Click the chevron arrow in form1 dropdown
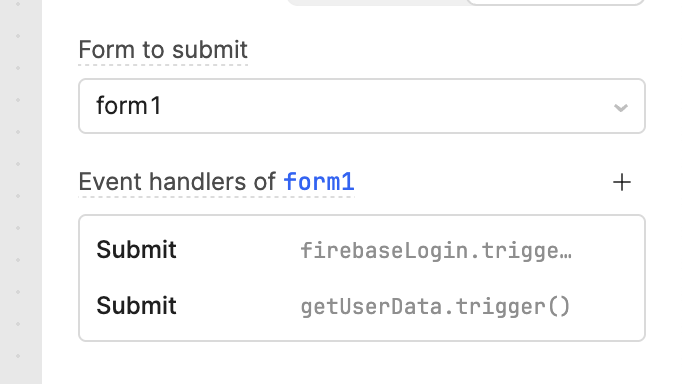The image size is (682, 384). [621, 107]
